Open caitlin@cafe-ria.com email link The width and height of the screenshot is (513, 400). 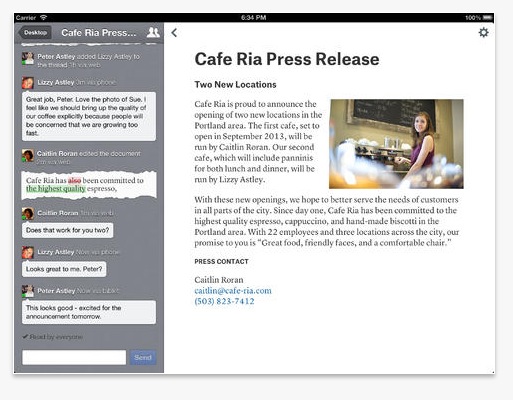coord(233,291)
